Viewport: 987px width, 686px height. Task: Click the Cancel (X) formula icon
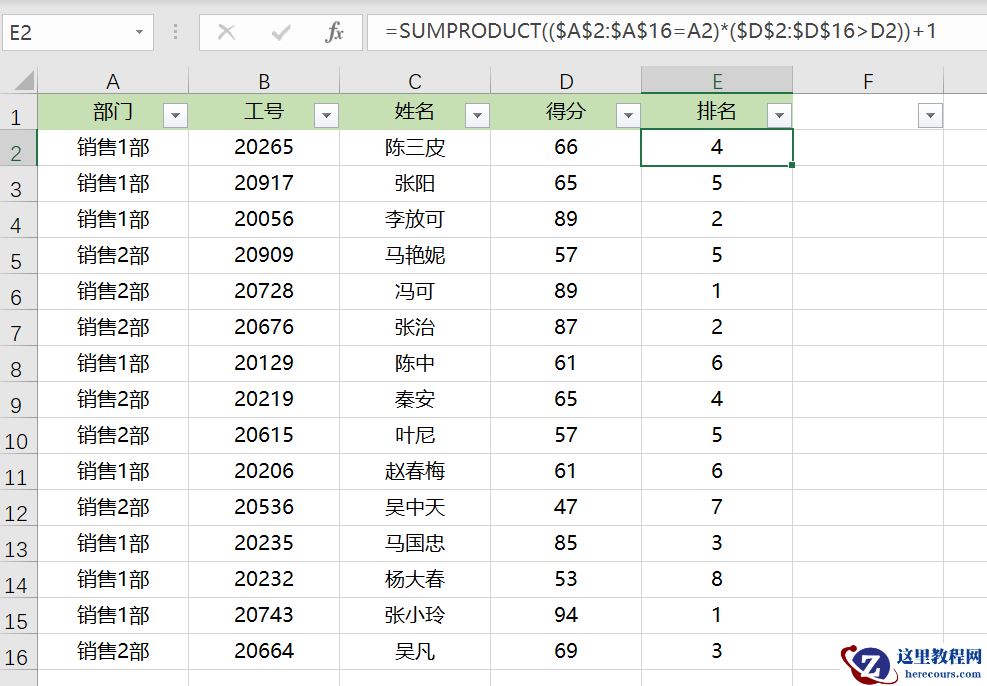pos(226,32)
